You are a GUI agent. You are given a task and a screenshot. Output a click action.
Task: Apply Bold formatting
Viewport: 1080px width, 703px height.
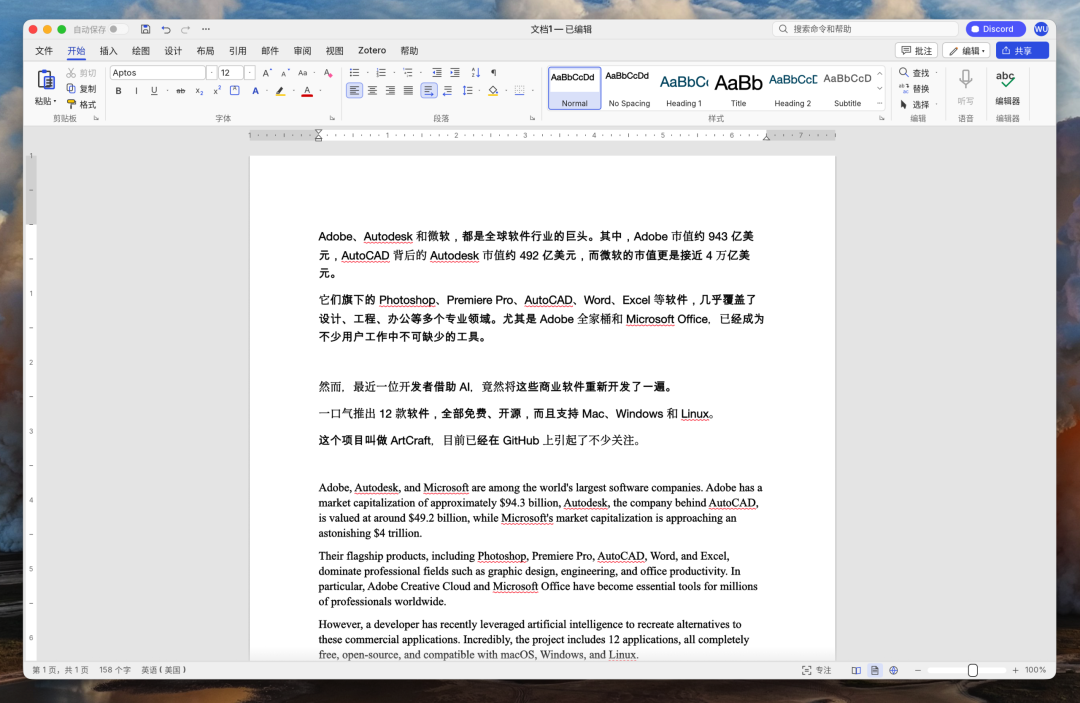pos(118,91)
